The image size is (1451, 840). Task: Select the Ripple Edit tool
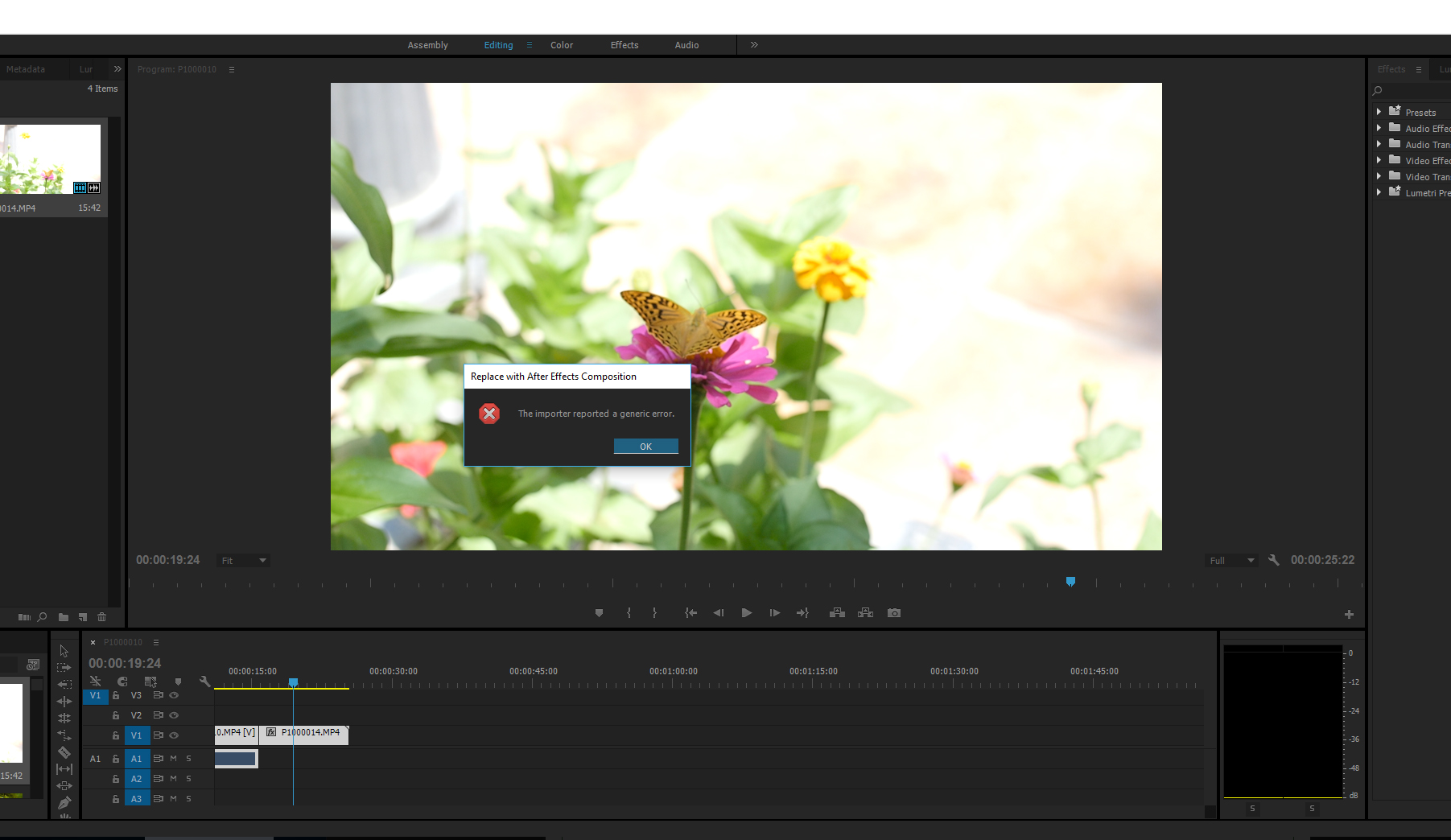pos(64,702)
